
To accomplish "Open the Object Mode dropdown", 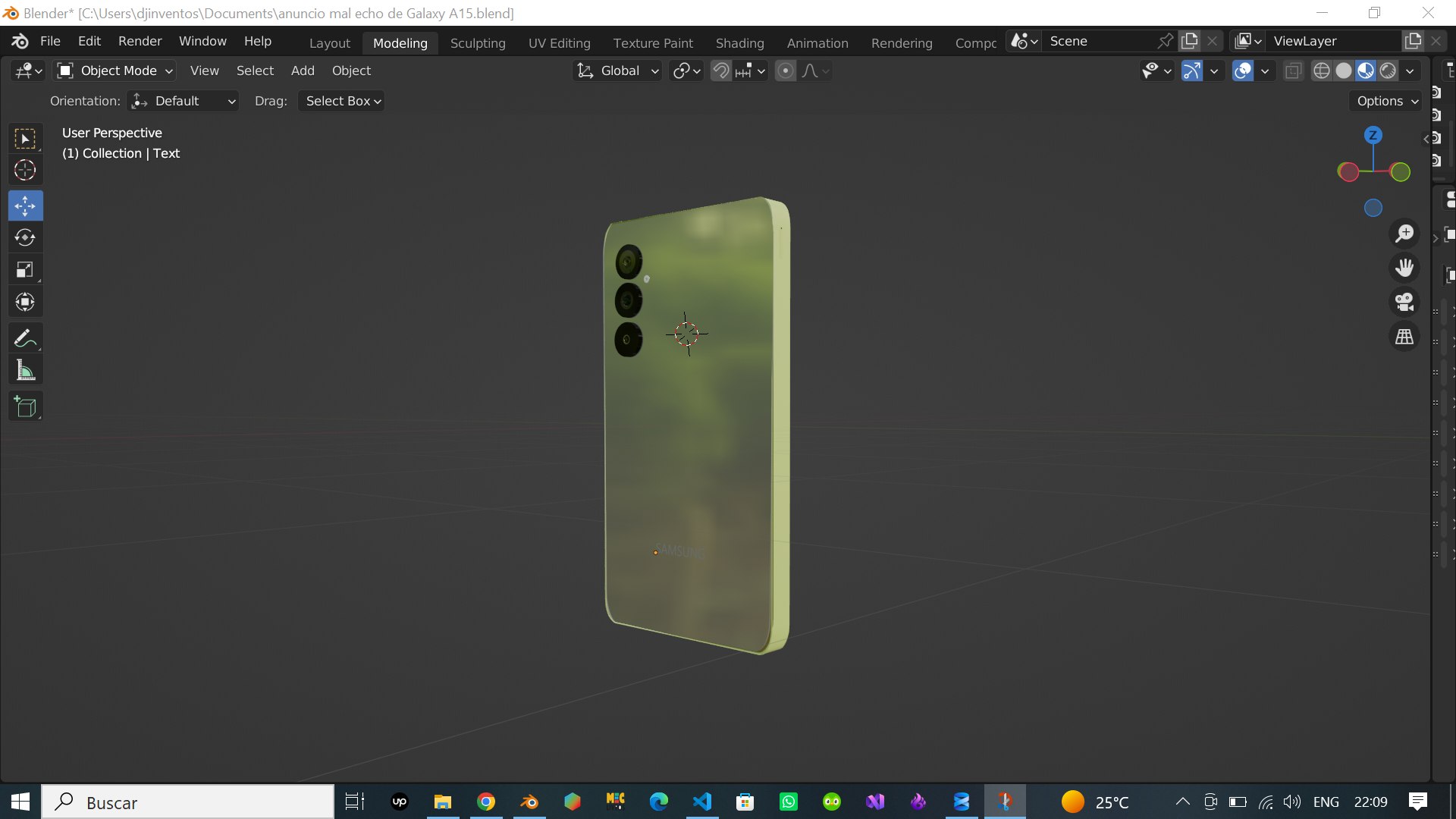I will coord(116,71).
